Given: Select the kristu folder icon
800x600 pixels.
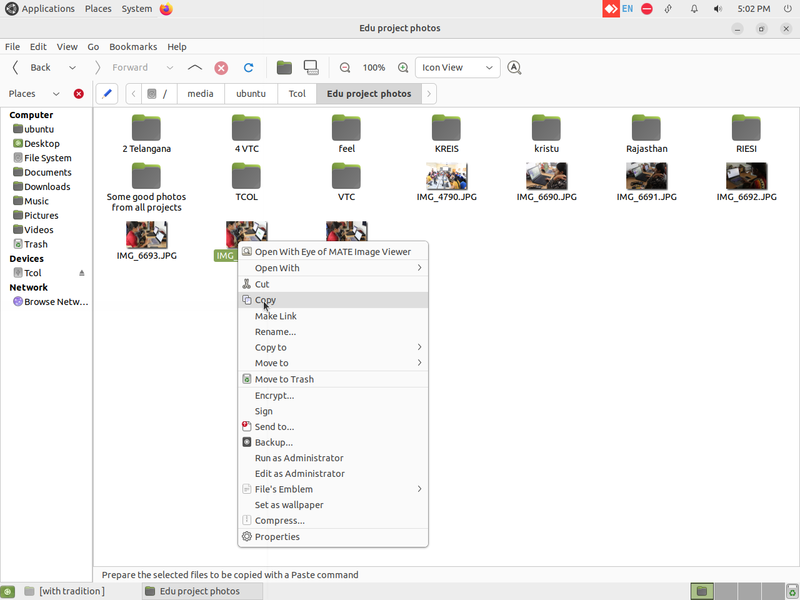Looking at the screenshot, I should [546, 128].
